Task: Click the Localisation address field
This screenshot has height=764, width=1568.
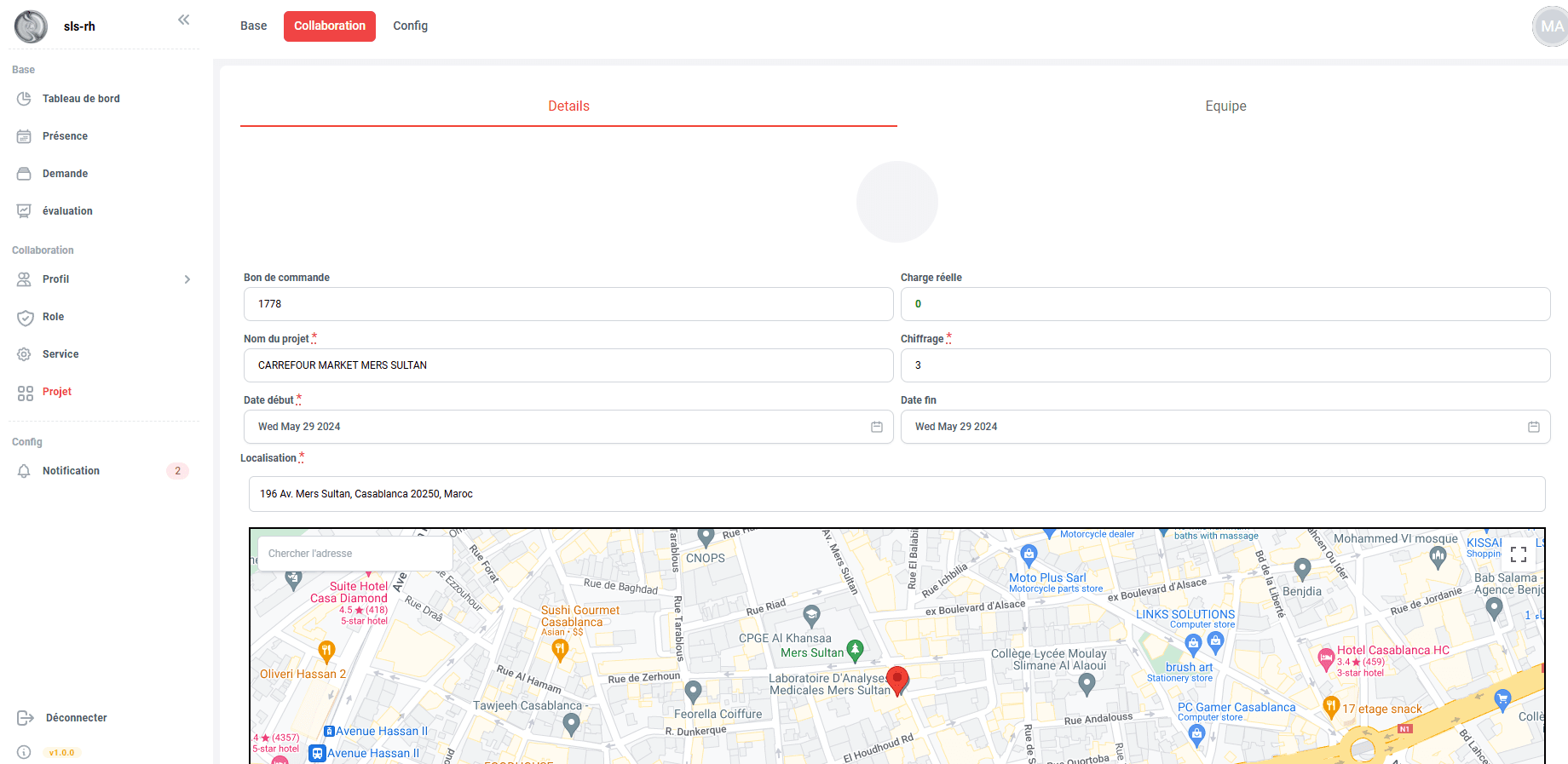Action: (896, 494)
